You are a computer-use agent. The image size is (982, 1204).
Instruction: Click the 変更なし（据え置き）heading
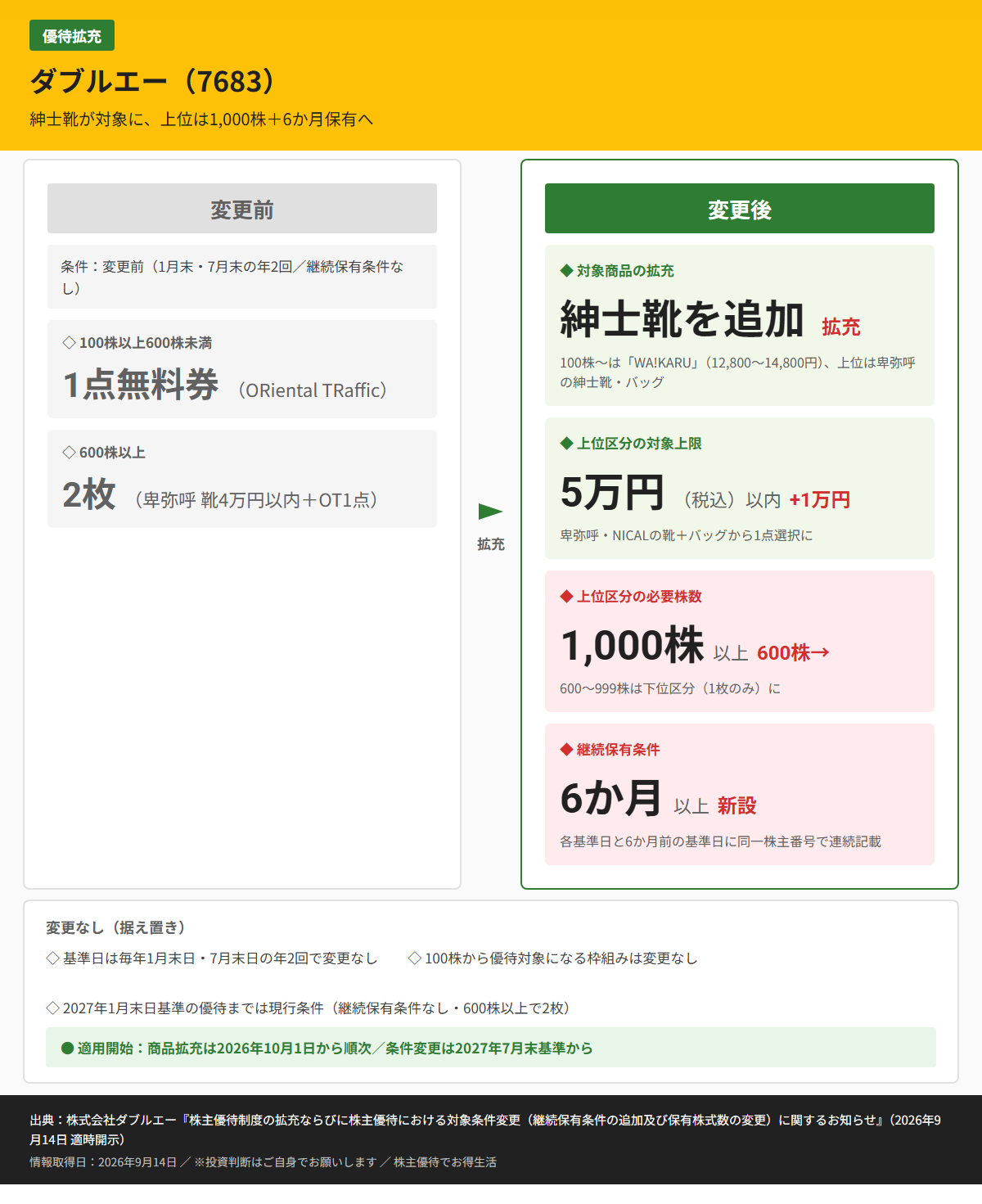[119, 927]
